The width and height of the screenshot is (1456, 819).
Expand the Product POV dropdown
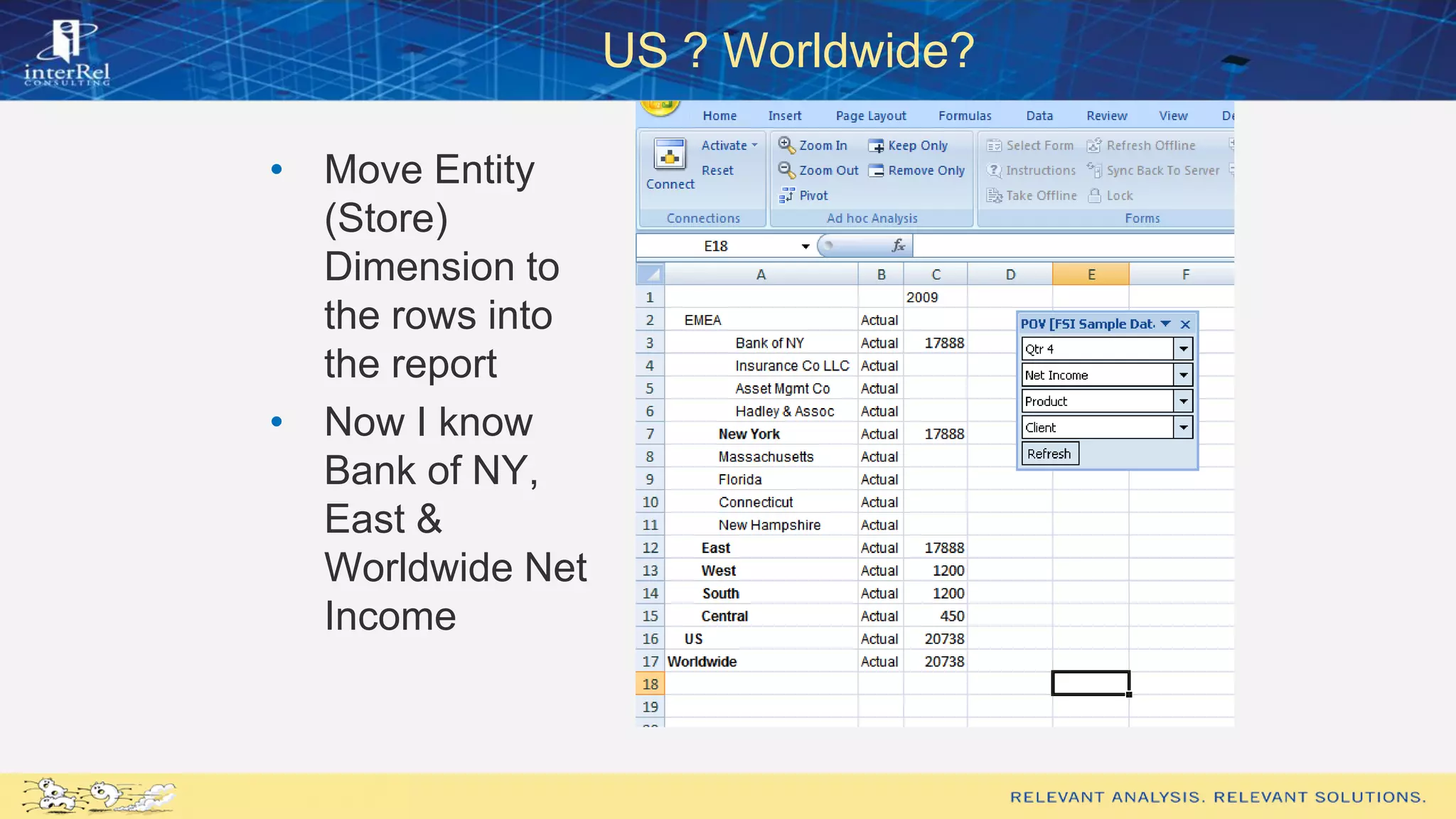click(x=1183, y=401)
